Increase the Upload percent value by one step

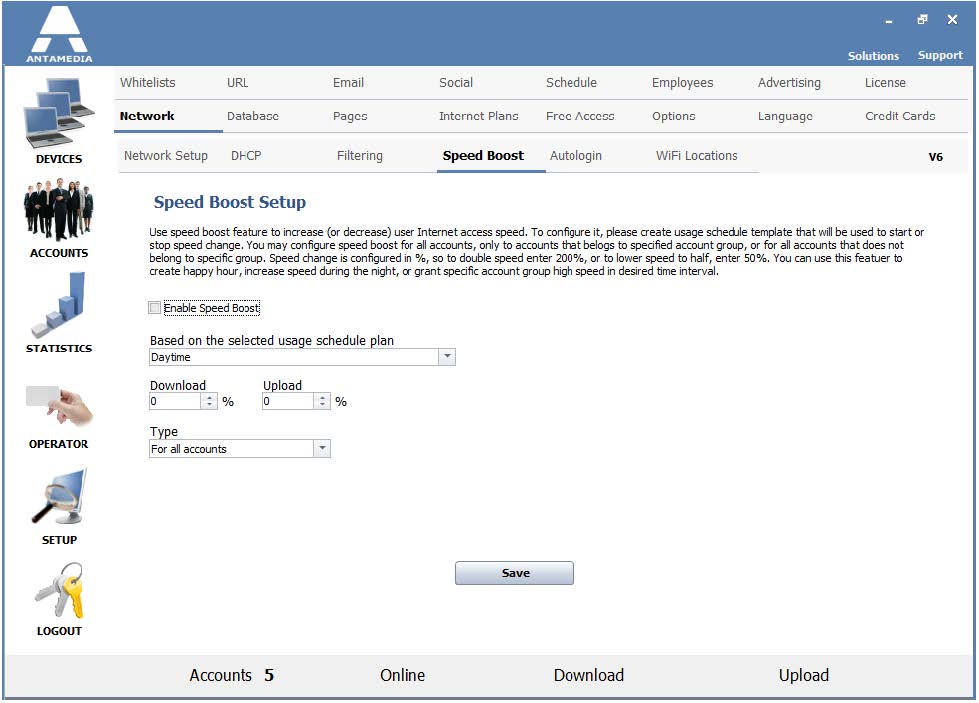(322, 397)
